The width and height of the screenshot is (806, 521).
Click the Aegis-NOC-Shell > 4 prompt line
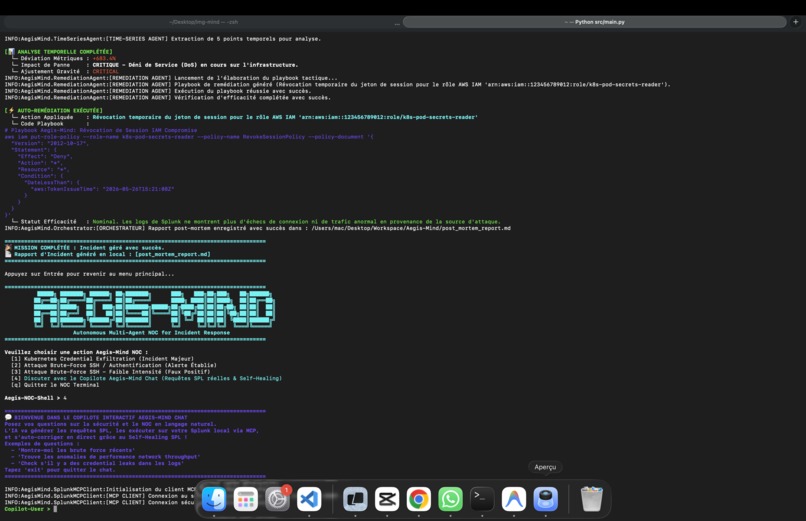[x=35, y=398]
